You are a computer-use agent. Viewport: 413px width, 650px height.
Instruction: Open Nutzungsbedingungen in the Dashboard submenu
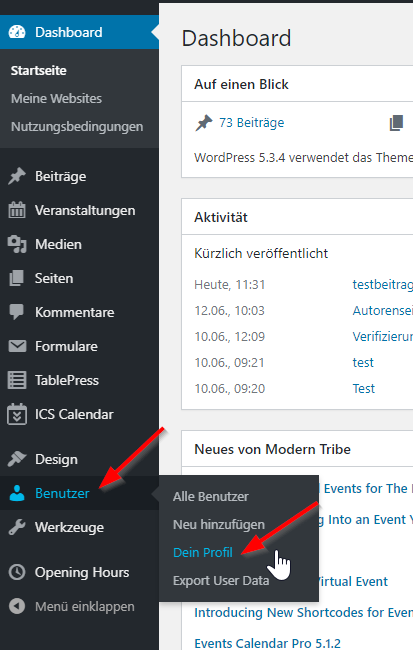77,126
